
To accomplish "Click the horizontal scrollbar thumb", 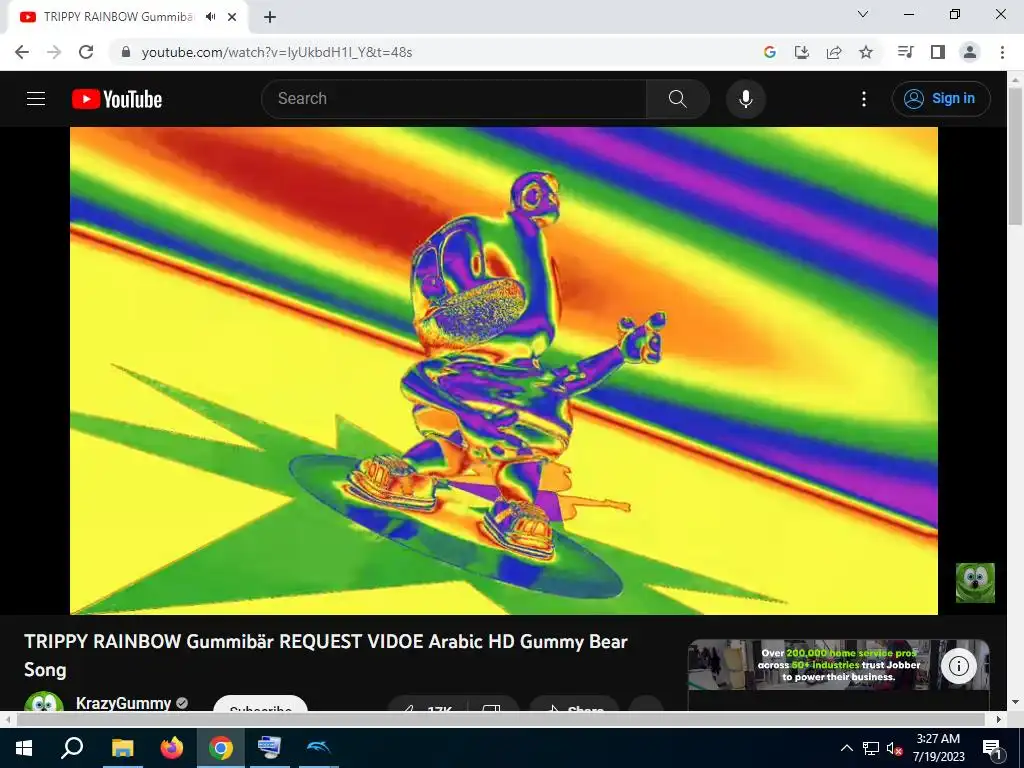I will point(500,720).
